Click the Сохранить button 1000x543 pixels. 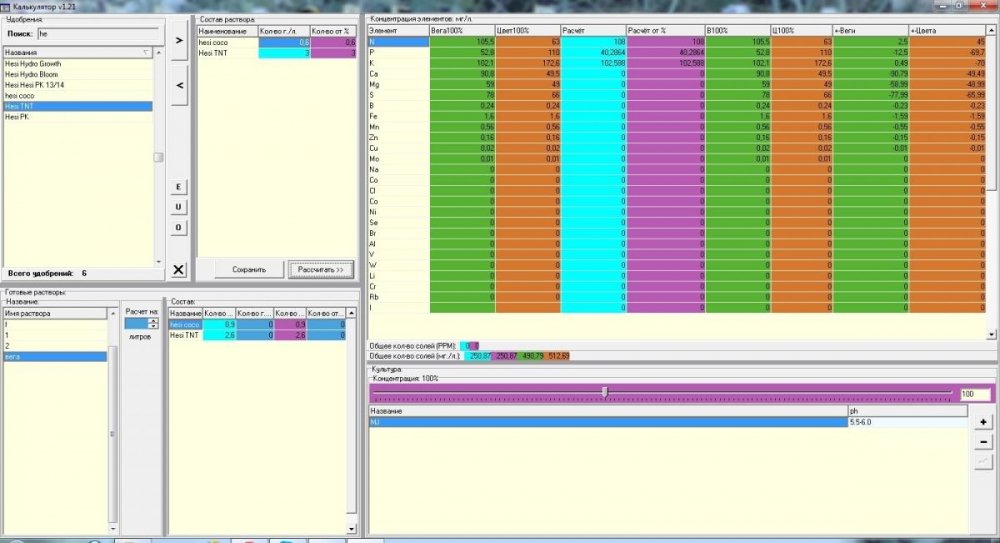[249, 270]
